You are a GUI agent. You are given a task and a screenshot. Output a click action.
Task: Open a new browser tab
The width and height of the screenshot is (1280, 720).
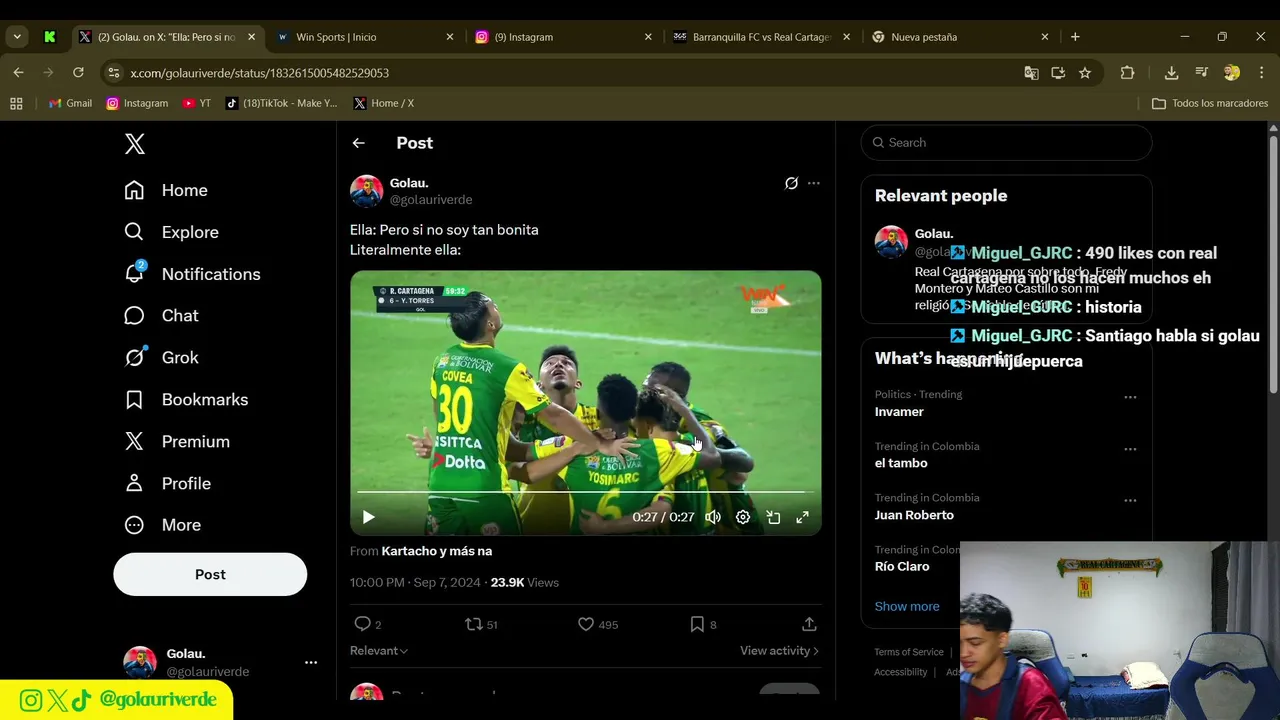point(1075,37)
